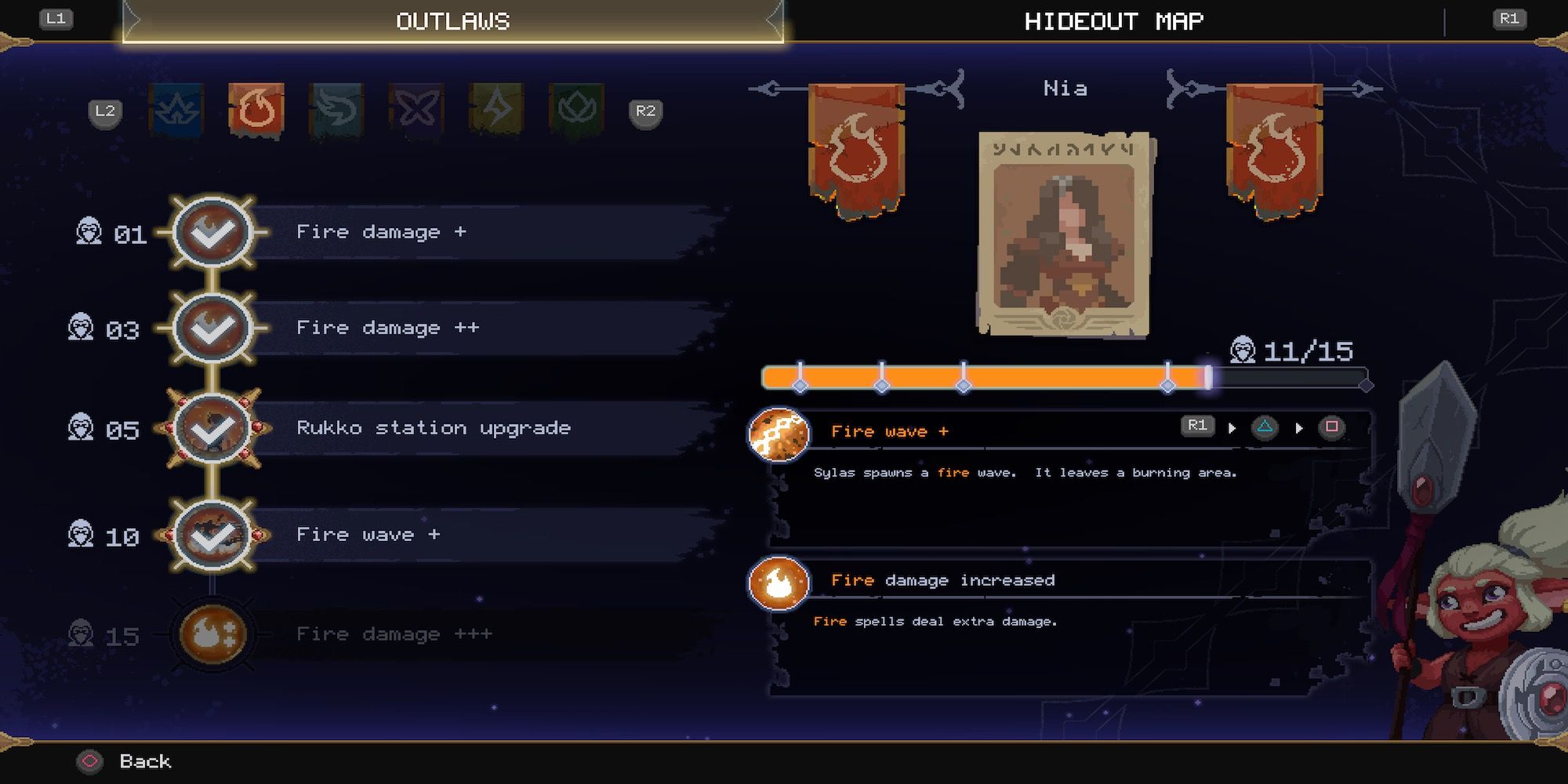Click the Fire damage increased flame icon

coord(779,583)
